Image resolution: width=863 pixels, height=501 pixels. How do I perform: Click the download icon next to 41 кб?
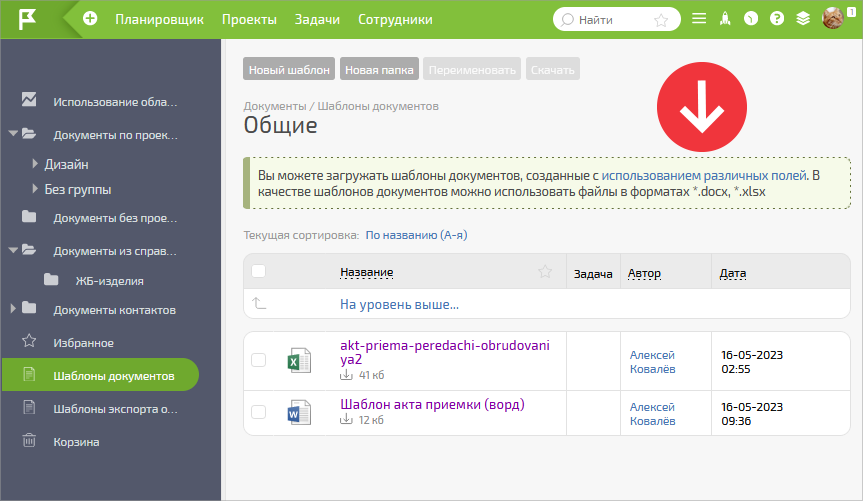pos(346,375)
